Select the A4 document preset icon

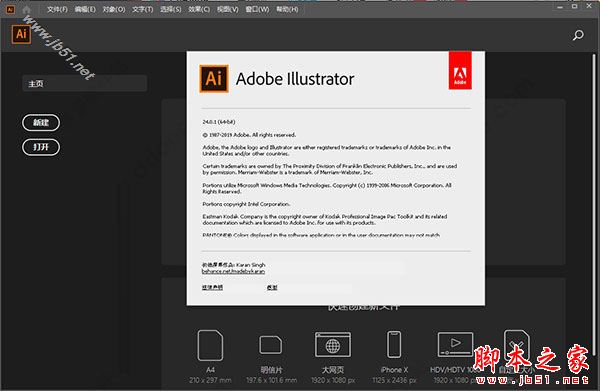coord(210,345)
